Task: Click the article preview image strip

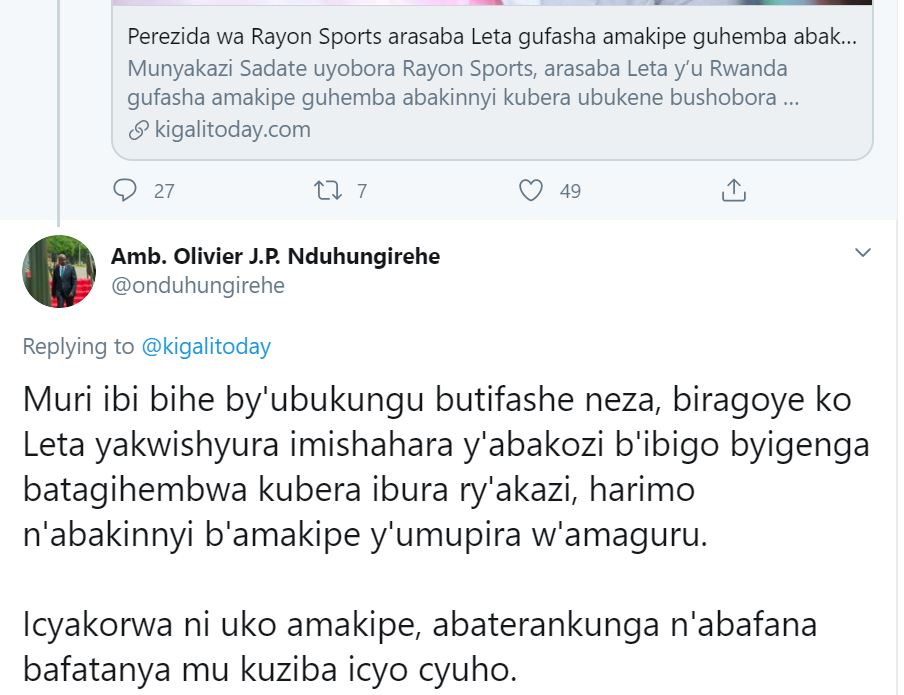Action: click(492, 3)
